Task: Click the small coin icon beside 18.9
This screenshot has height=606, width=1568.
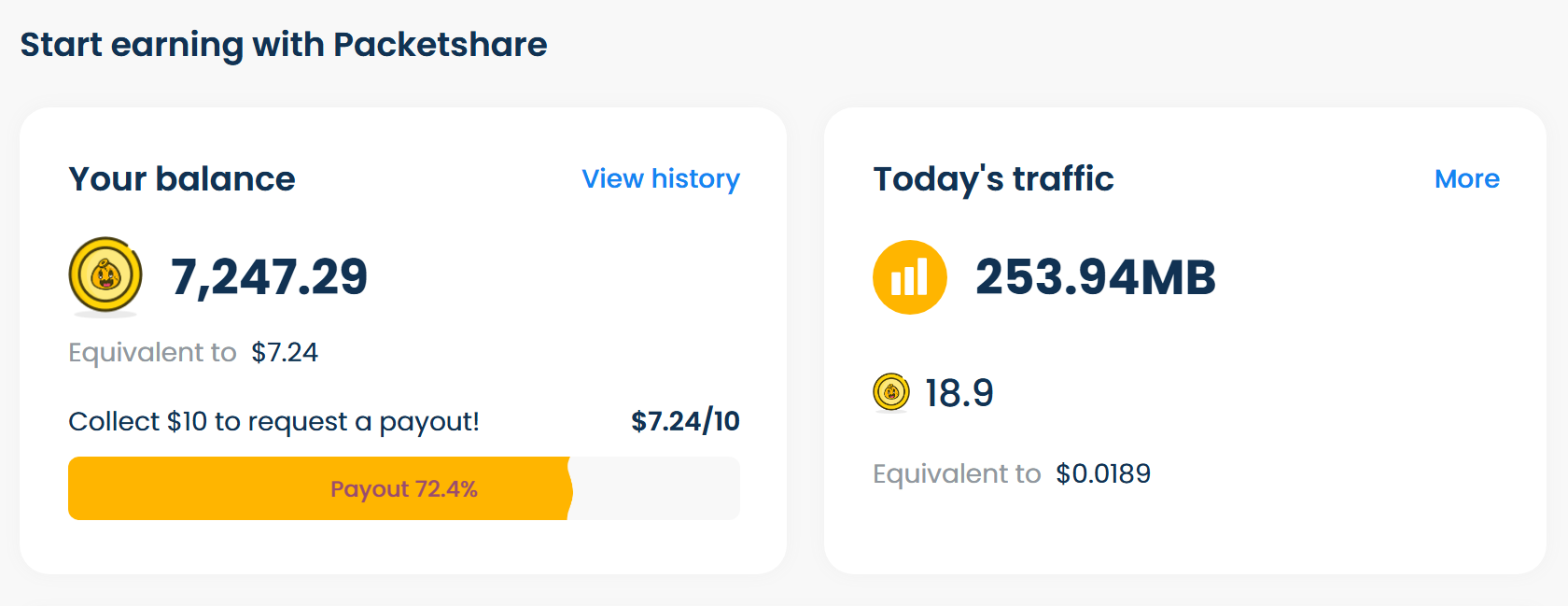Action: pos(890,392)
